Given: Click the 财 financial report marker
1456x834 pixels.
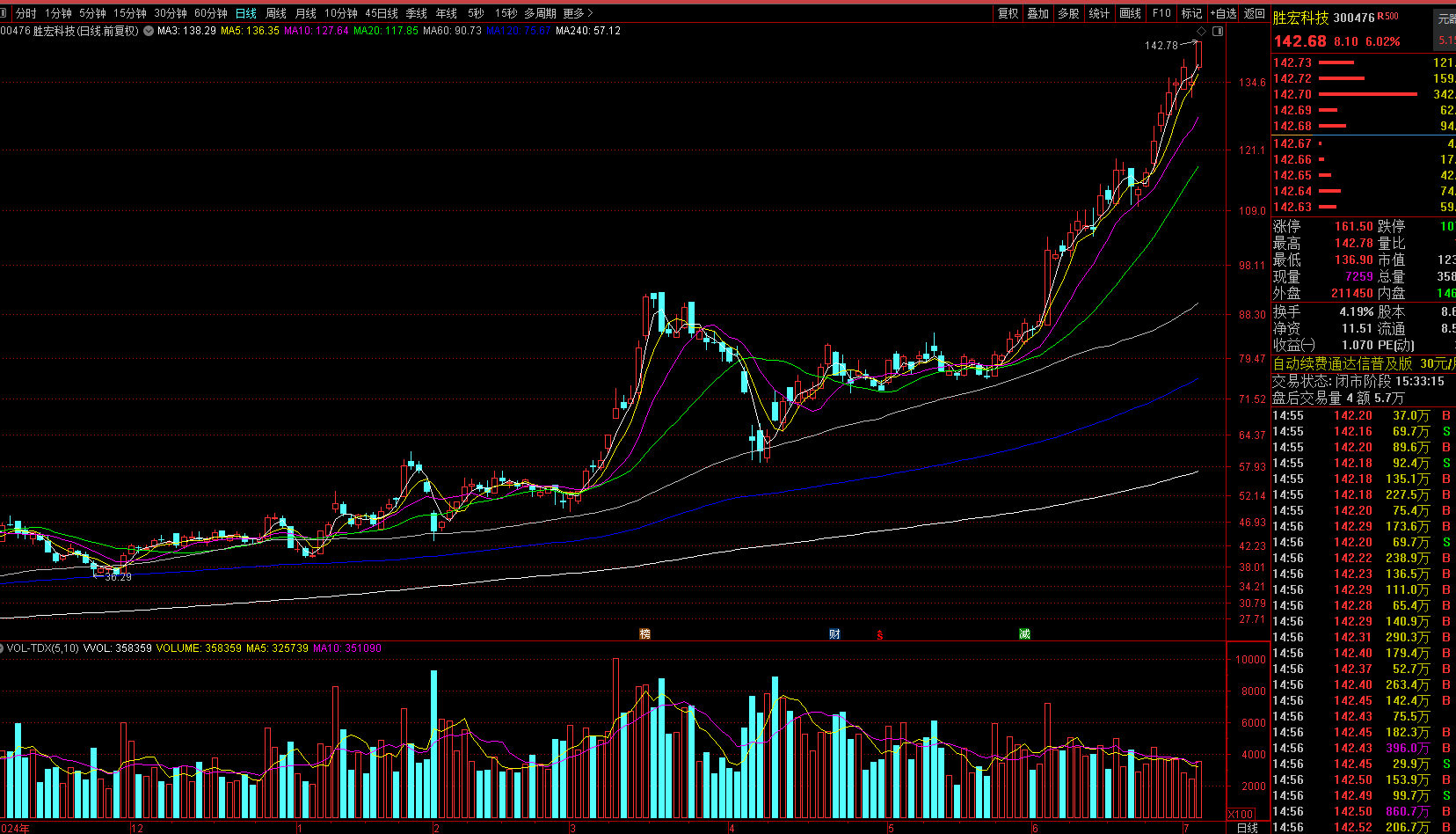Looking at the screenshot, I should 834,633.
